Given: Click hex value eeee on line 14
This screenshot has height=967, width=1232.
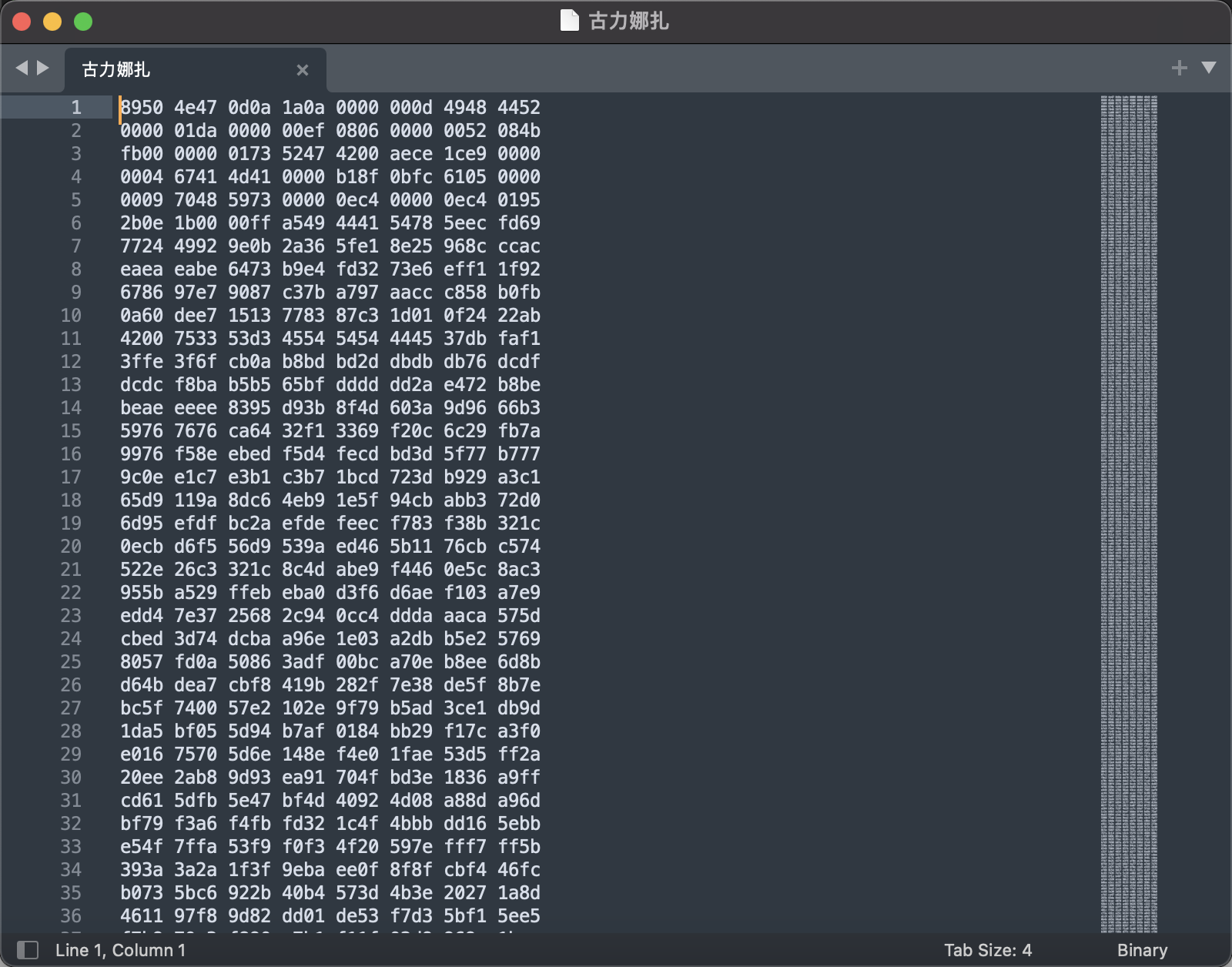Looking at the screenshot, I should coord(196,408).
